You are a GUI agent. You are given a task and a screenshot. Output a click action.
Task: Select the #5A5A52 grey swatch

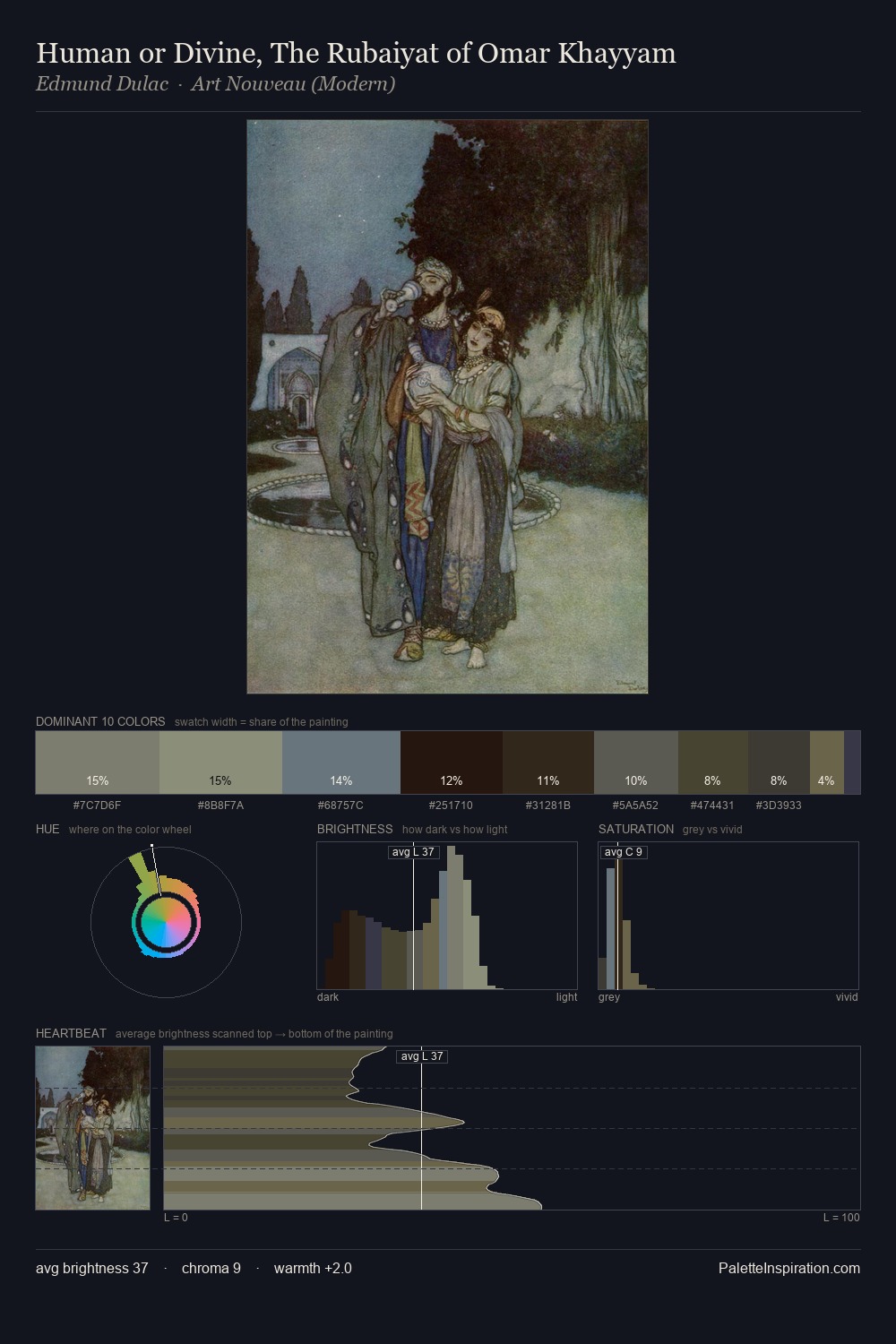pyautogui.click(x=636, y=762)
